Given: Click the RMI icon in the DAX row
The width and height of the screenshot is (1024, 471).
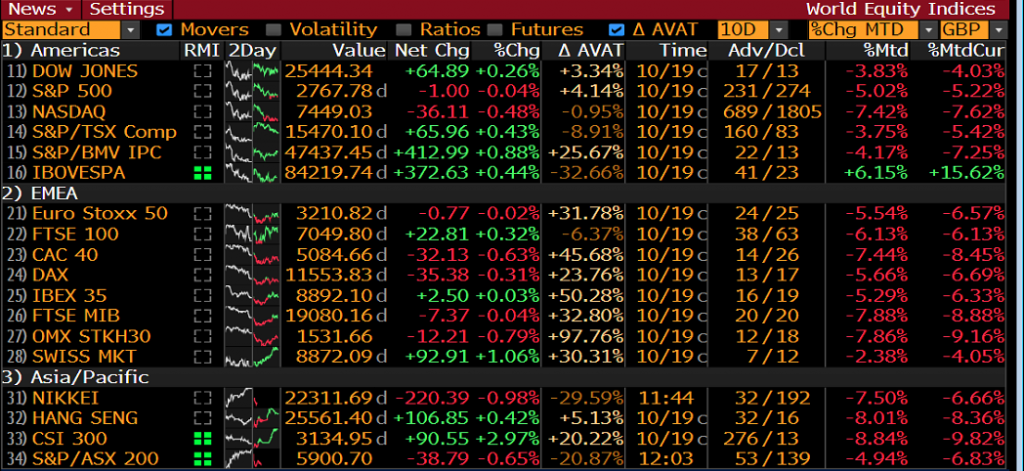Looking at the screenshot, I should click(204, 275).
